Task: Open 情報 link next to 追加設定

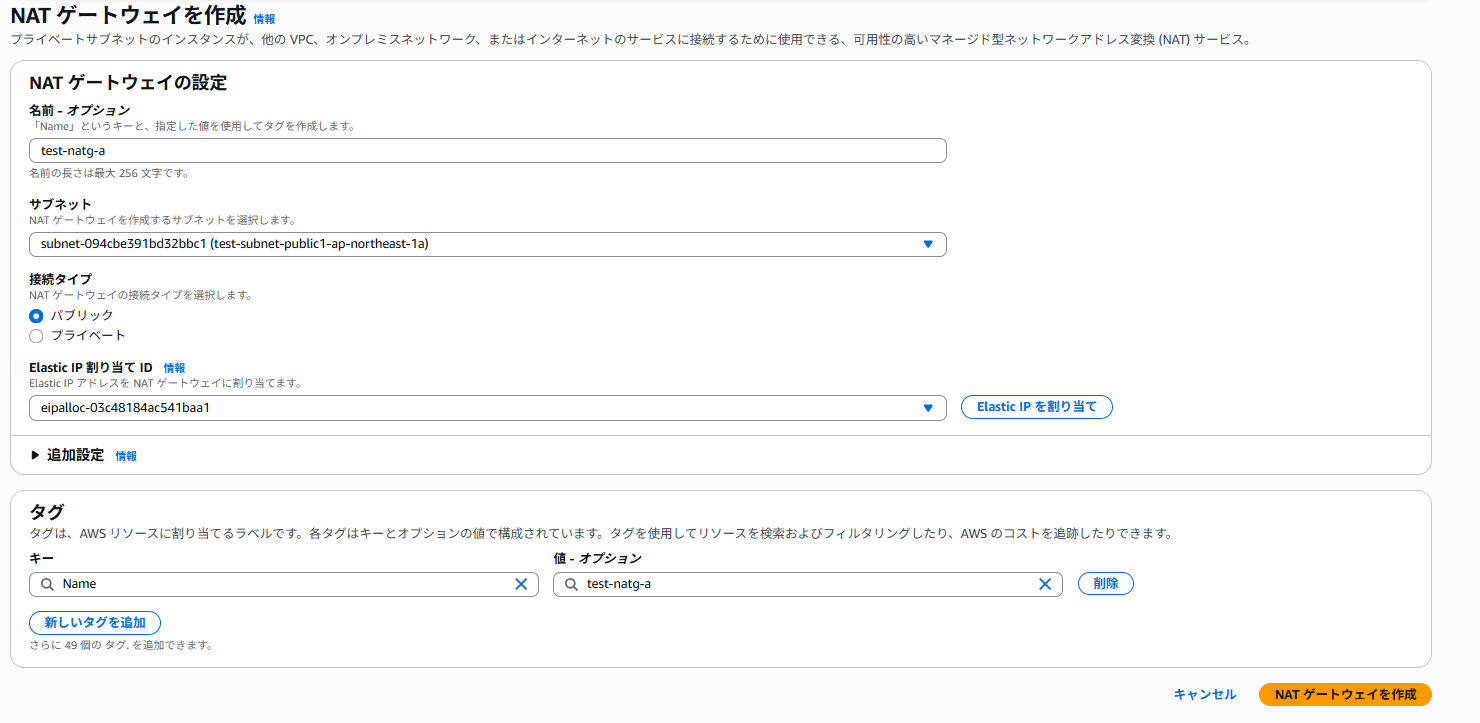Action: click(126, 456)
